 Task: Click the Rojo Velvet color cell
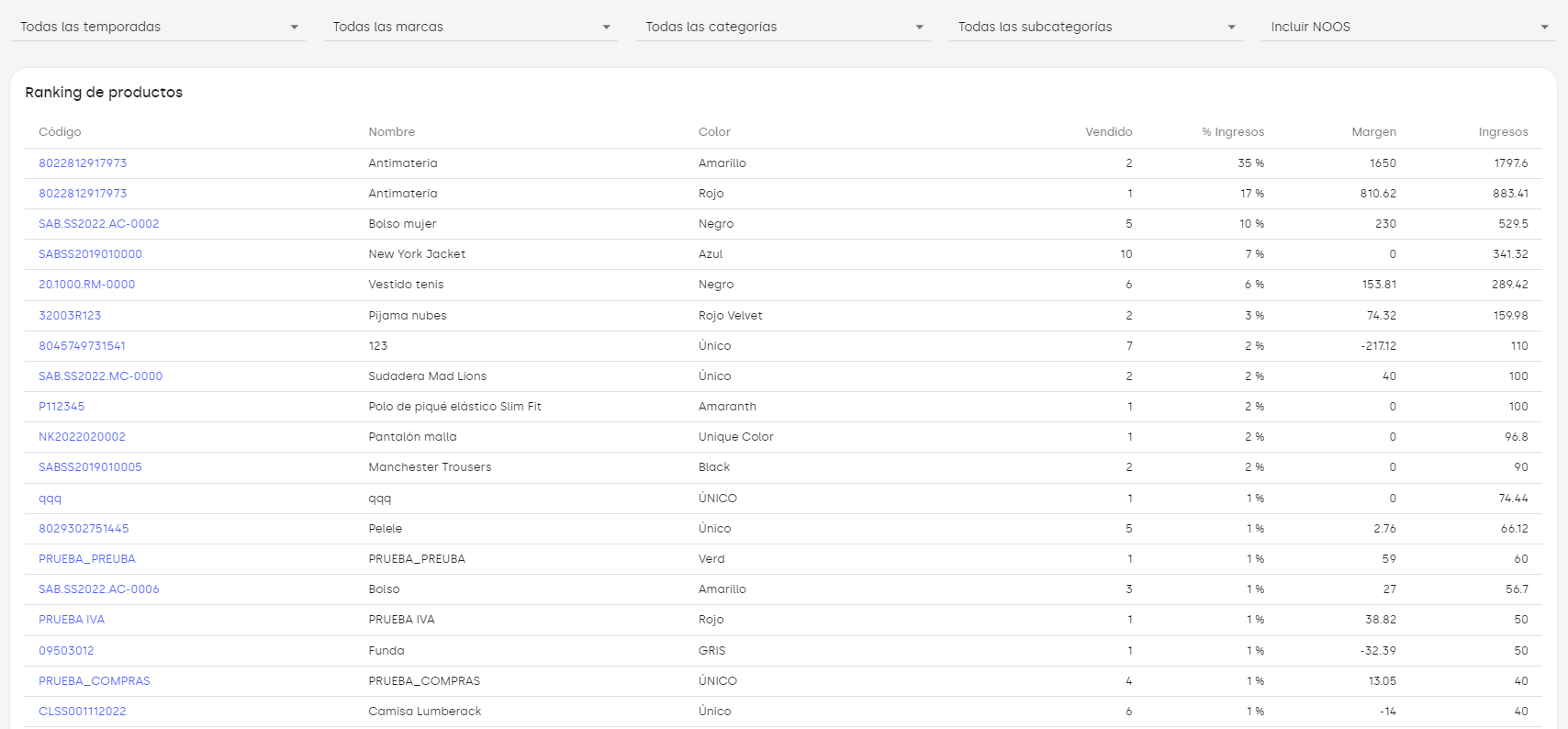[x=731, y=315]
